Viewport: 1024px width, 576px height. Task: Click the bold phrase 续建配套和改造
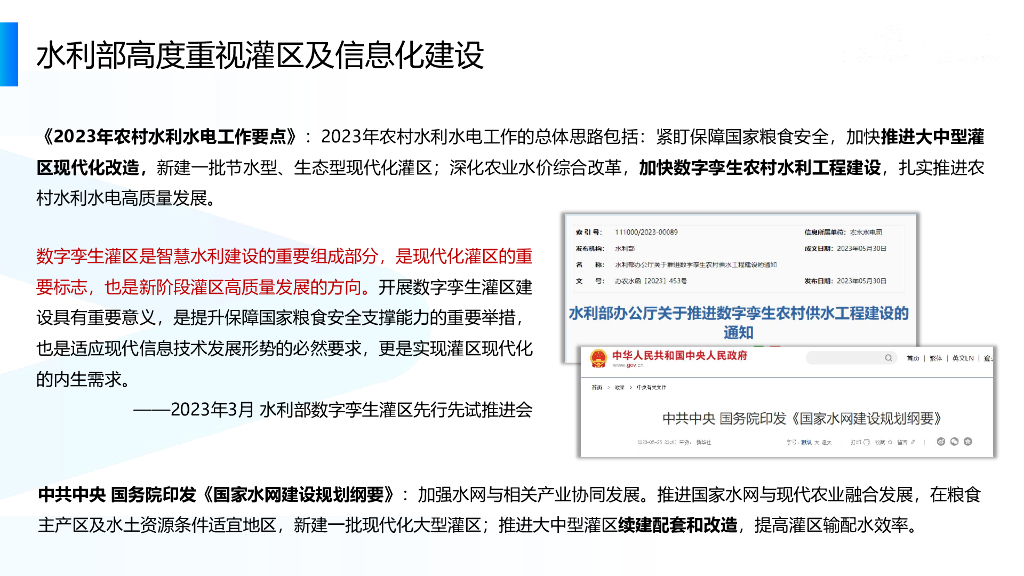(677, 524)
